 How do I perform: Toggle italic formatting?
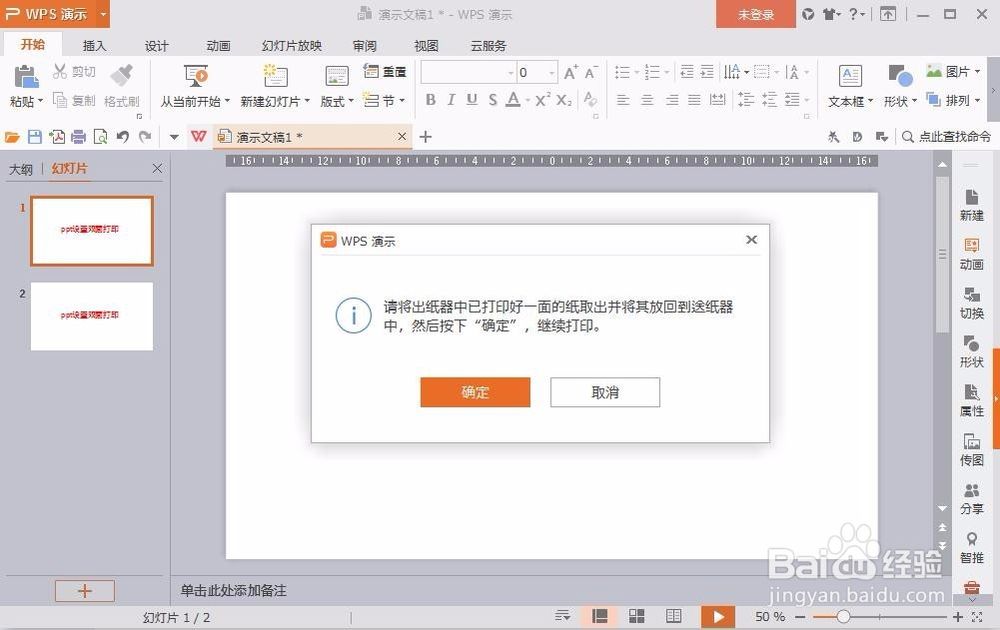pyautogui.click(x=451, y=99)
